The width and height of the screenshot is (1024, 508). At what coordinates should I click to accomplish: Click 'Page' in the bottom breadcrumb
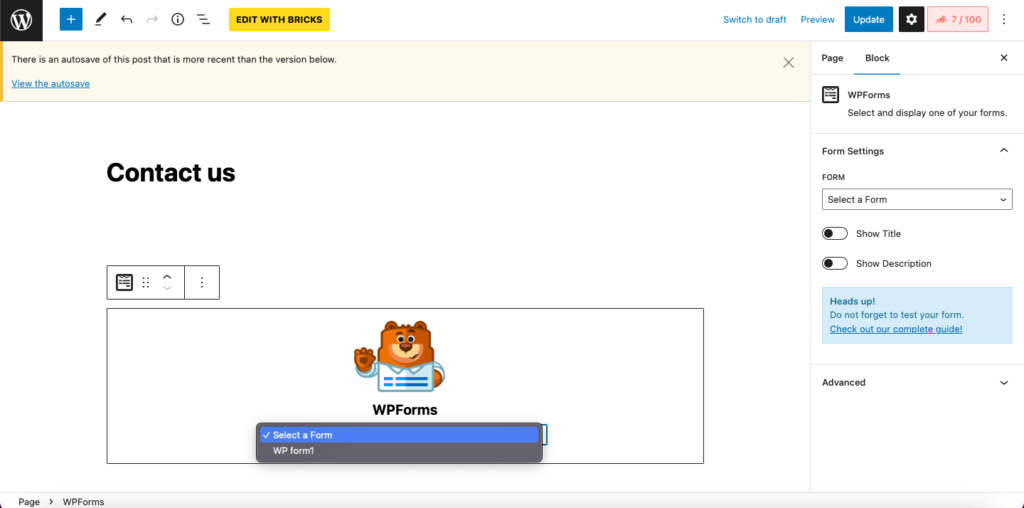pyautogui.click(x=29, y=502)
